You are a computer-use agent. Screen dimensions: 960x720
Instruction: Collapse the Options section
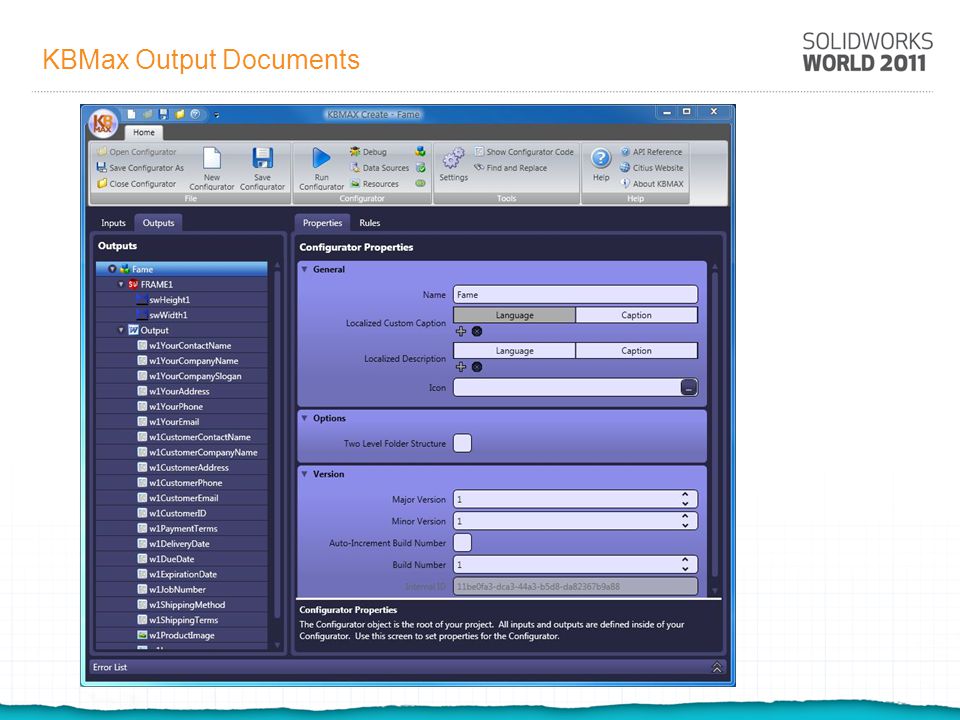[x=304, y=418]
